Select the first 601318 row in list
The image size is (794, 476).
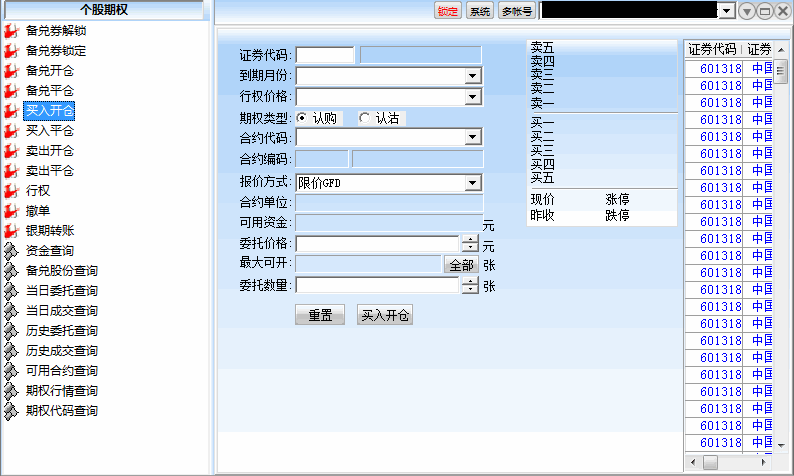click(x=729, y=68)
